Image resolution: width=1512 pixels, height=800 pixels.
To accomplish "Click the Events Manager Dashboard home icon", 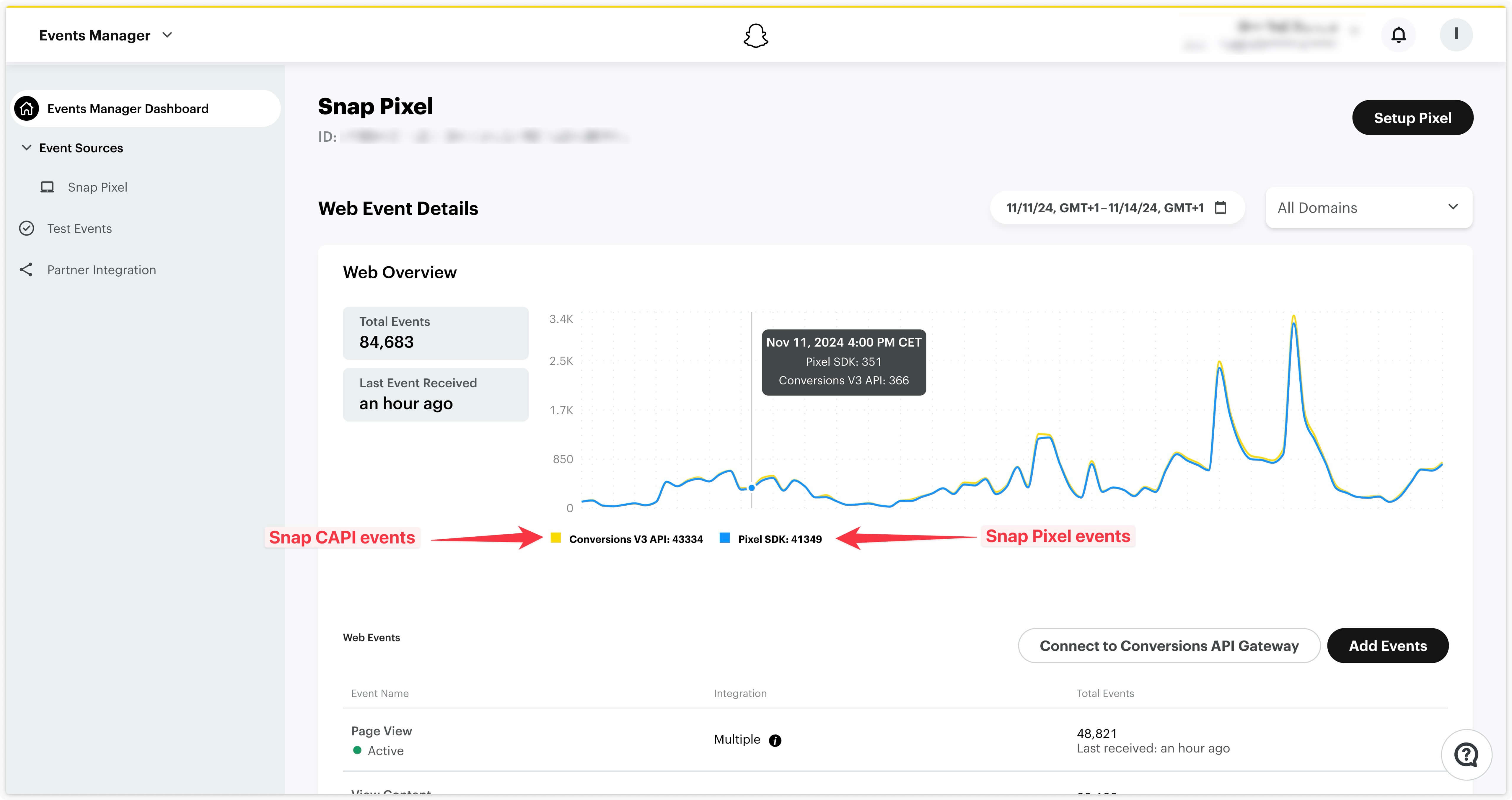I will (27, 108).
